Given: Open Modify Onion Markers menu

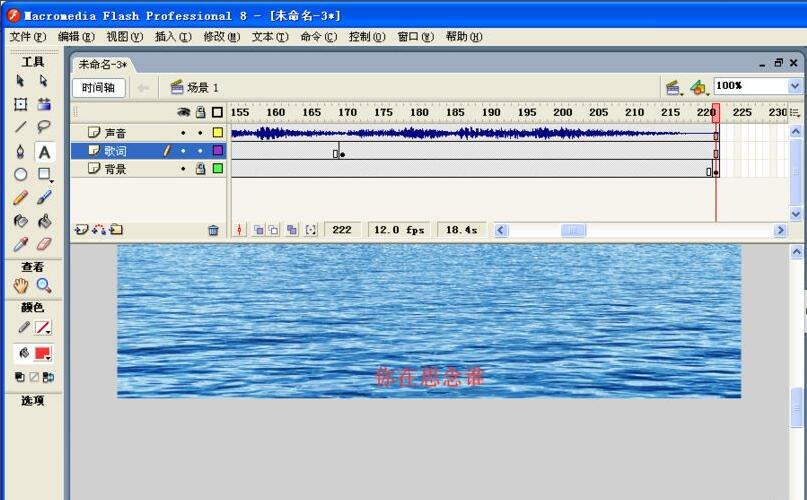Looking at the screenshot, I should point(310,230).
